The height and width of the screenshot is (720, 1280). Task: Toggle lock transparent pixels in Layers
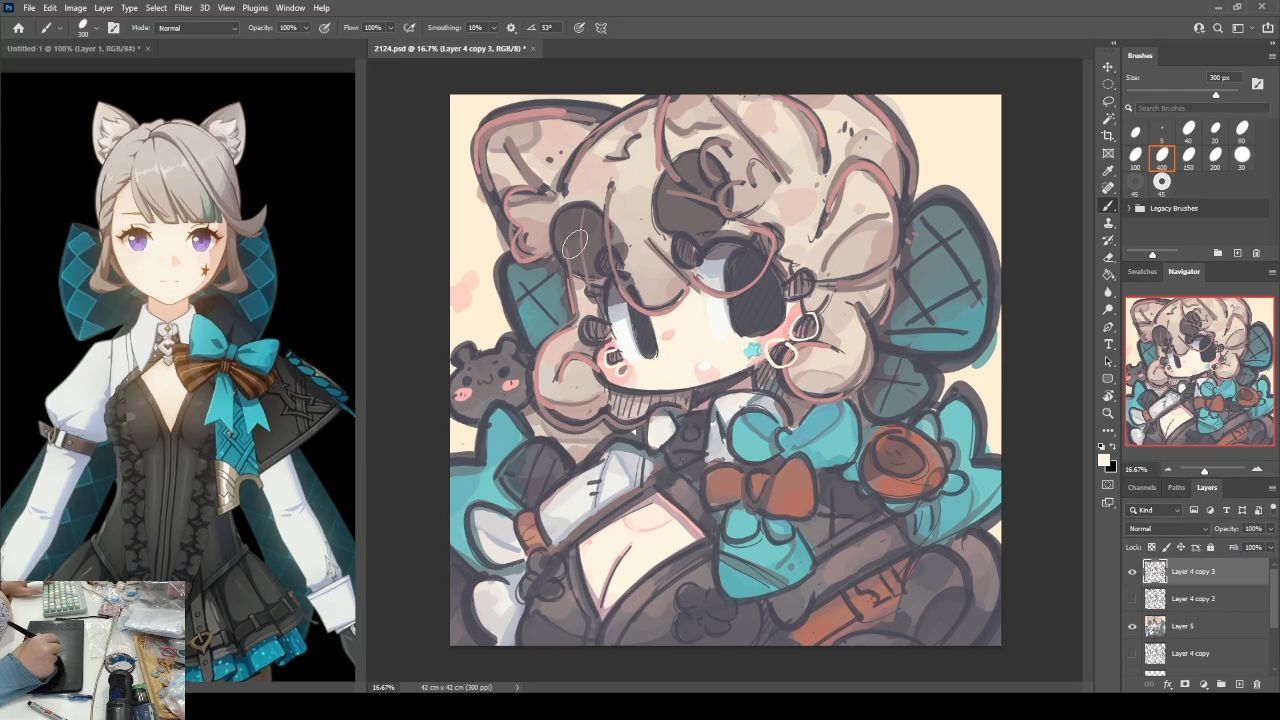click(1152, 547)
